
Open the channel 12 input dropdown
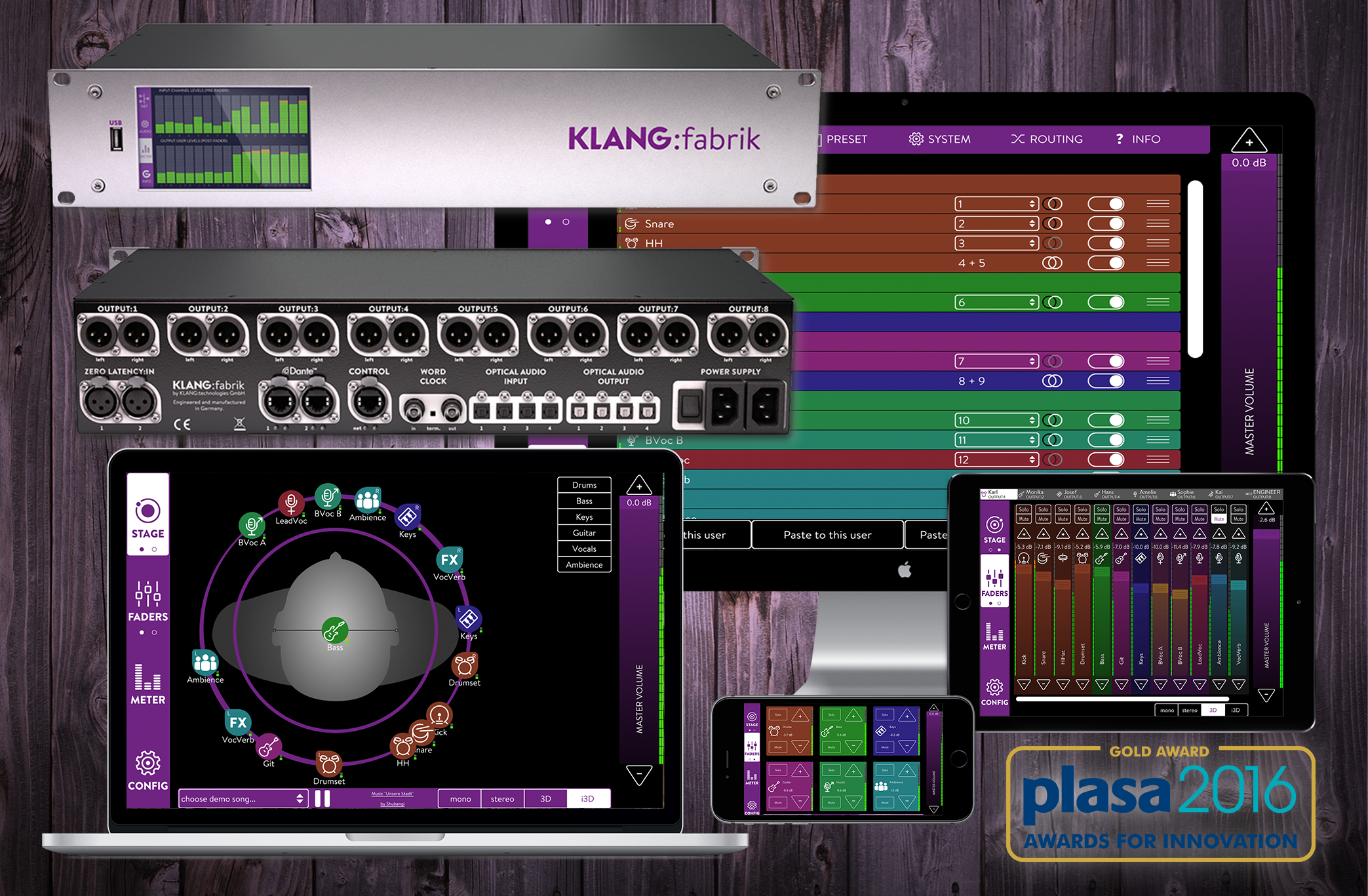coord(996,459)
